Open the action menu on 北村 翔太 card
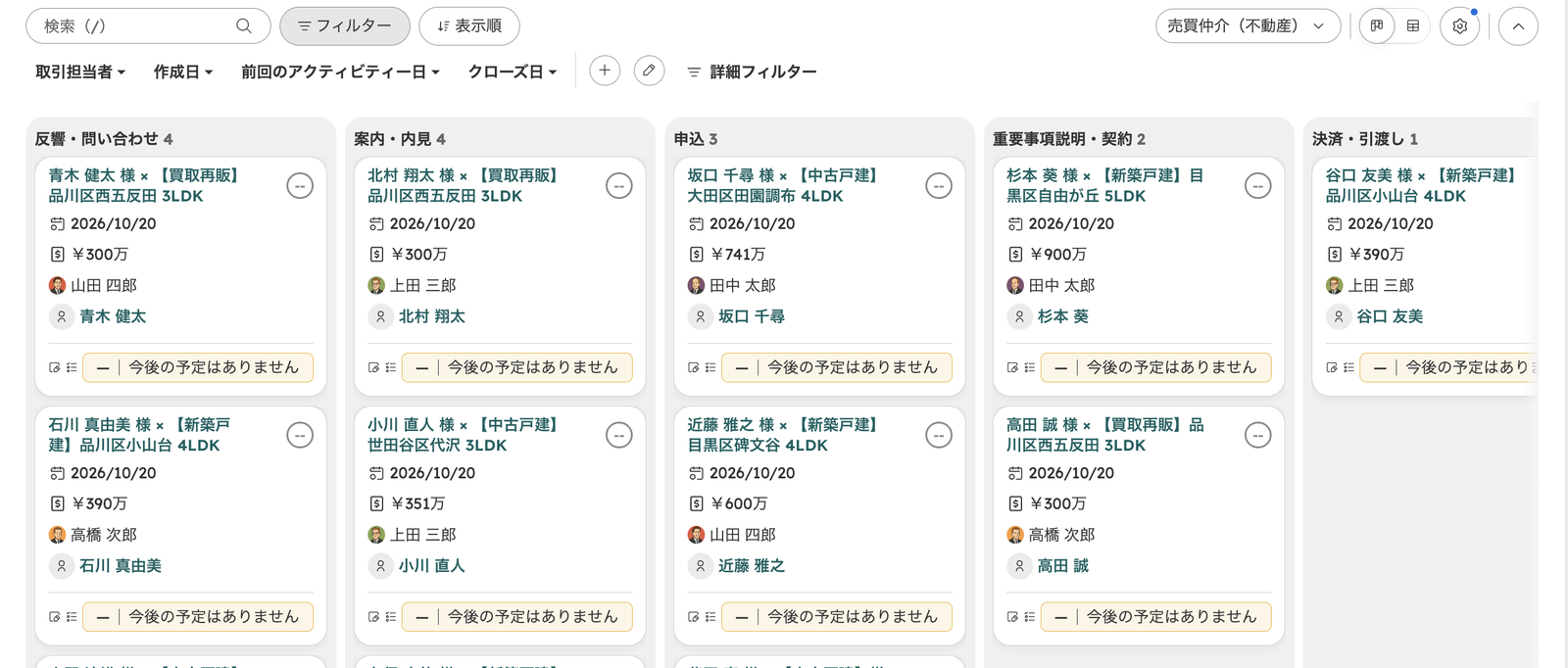This screenshot has width=1568, height=668. 619,185
